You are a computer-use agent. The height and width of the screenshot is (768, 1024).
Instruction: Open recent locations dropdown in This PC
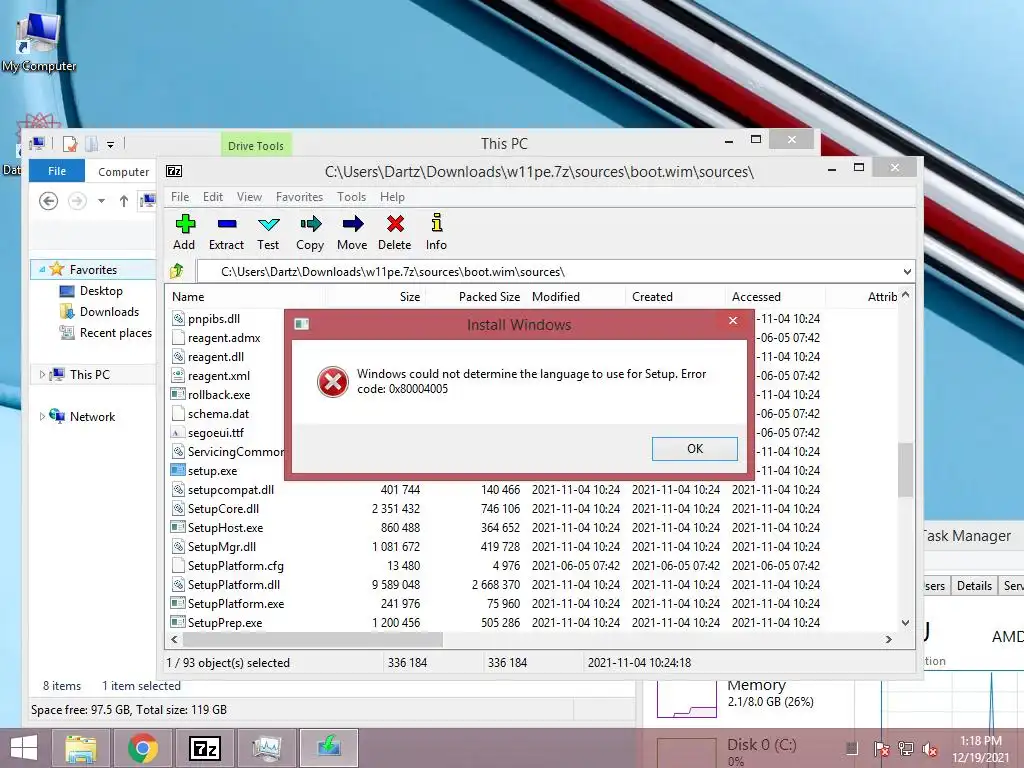point(101,201)
